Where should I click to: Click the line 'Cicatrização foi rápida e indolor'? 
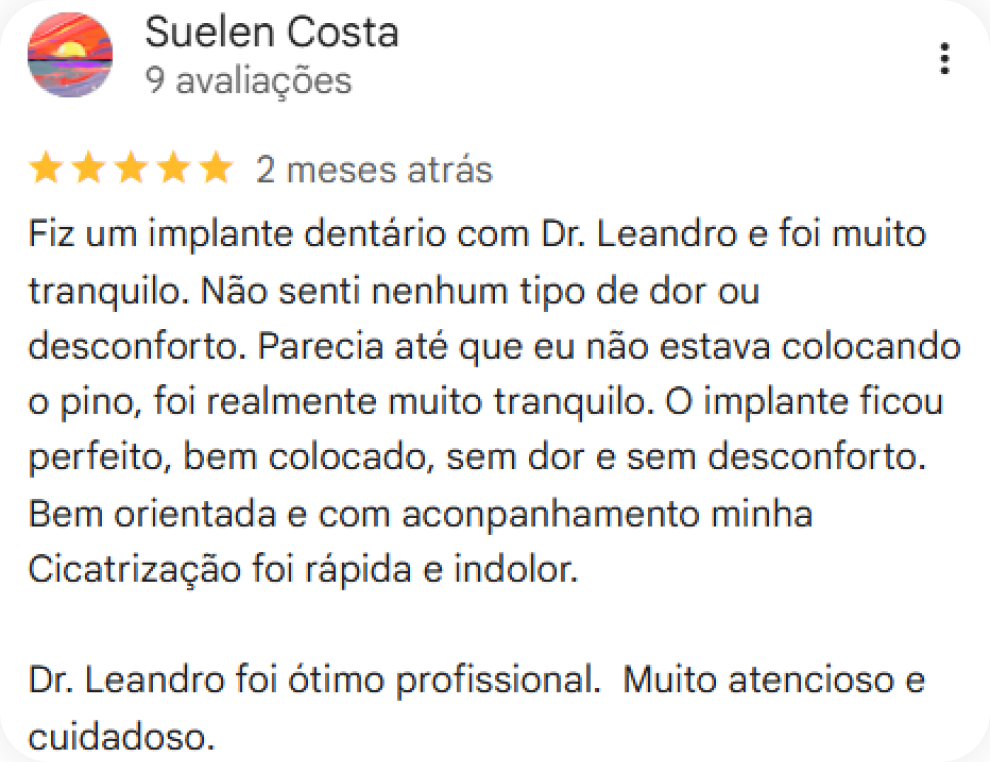click(304, 571)
